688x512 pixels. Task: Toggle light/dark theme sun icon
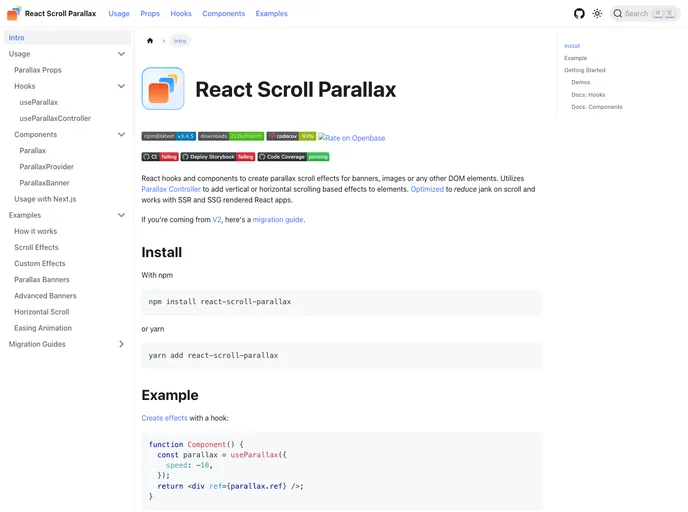point(597,14)
